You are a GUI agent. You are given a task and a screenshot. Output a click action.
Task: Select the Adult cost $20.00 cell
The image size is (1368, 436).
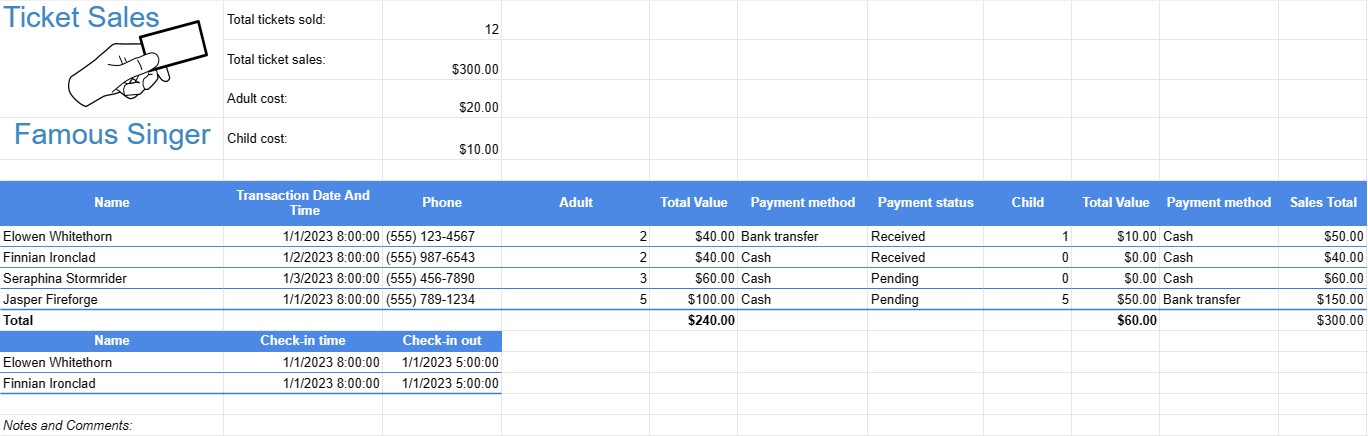click(x=478, y=107)
